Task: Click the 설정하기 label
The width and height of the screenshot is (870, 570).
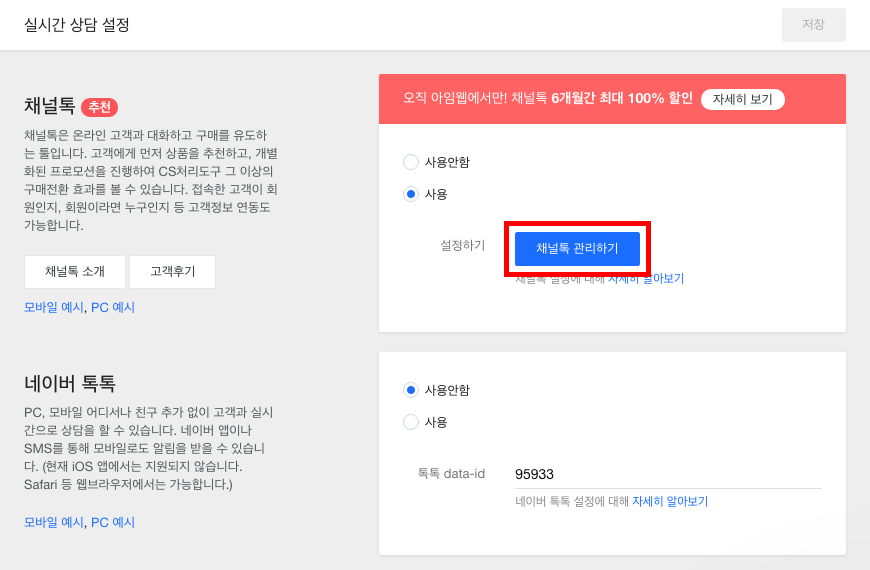Action: tap(462, 245)
